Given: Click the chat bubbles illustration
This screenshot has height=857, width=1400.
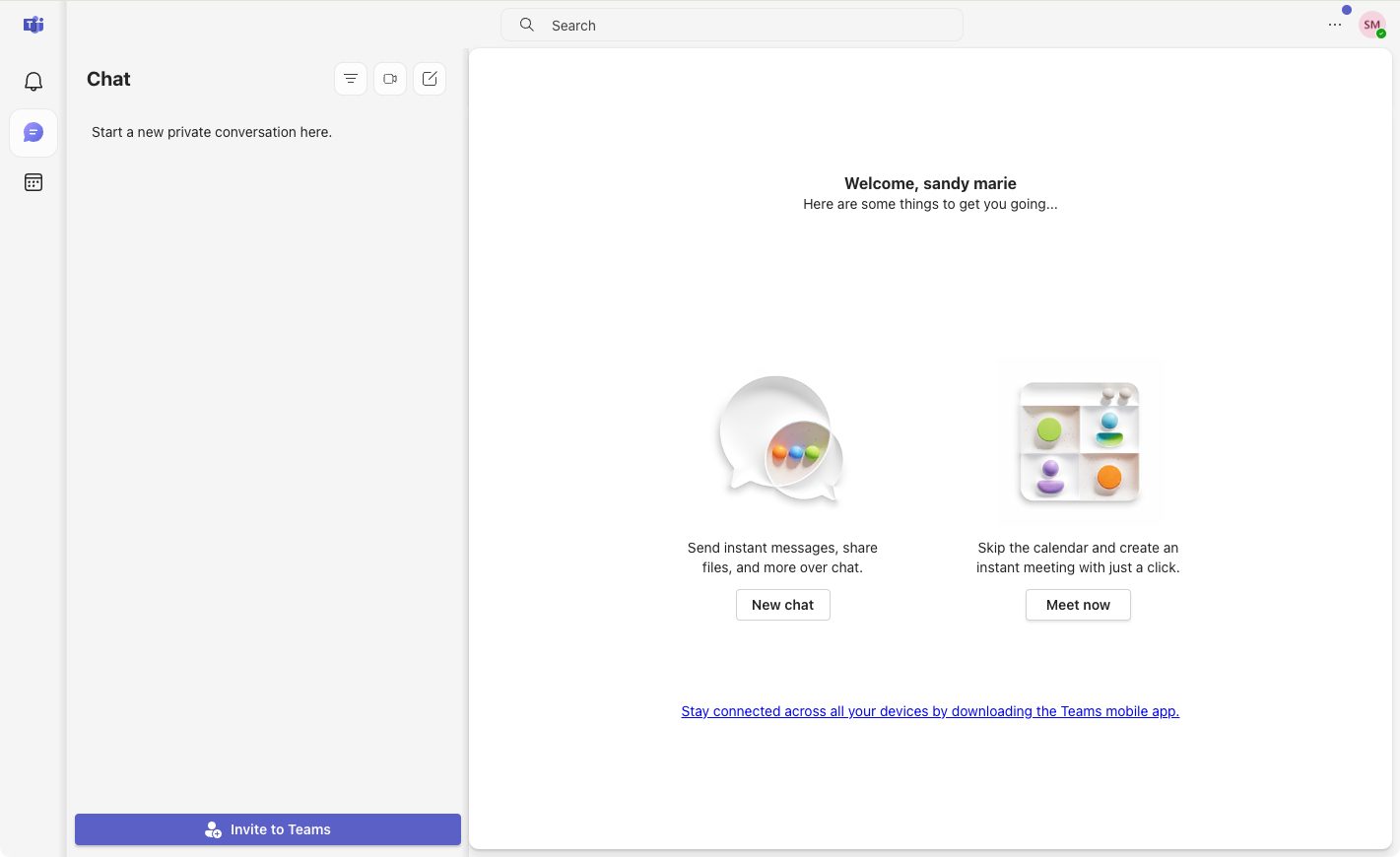Looking at the screenshot, I should (782, 438).
